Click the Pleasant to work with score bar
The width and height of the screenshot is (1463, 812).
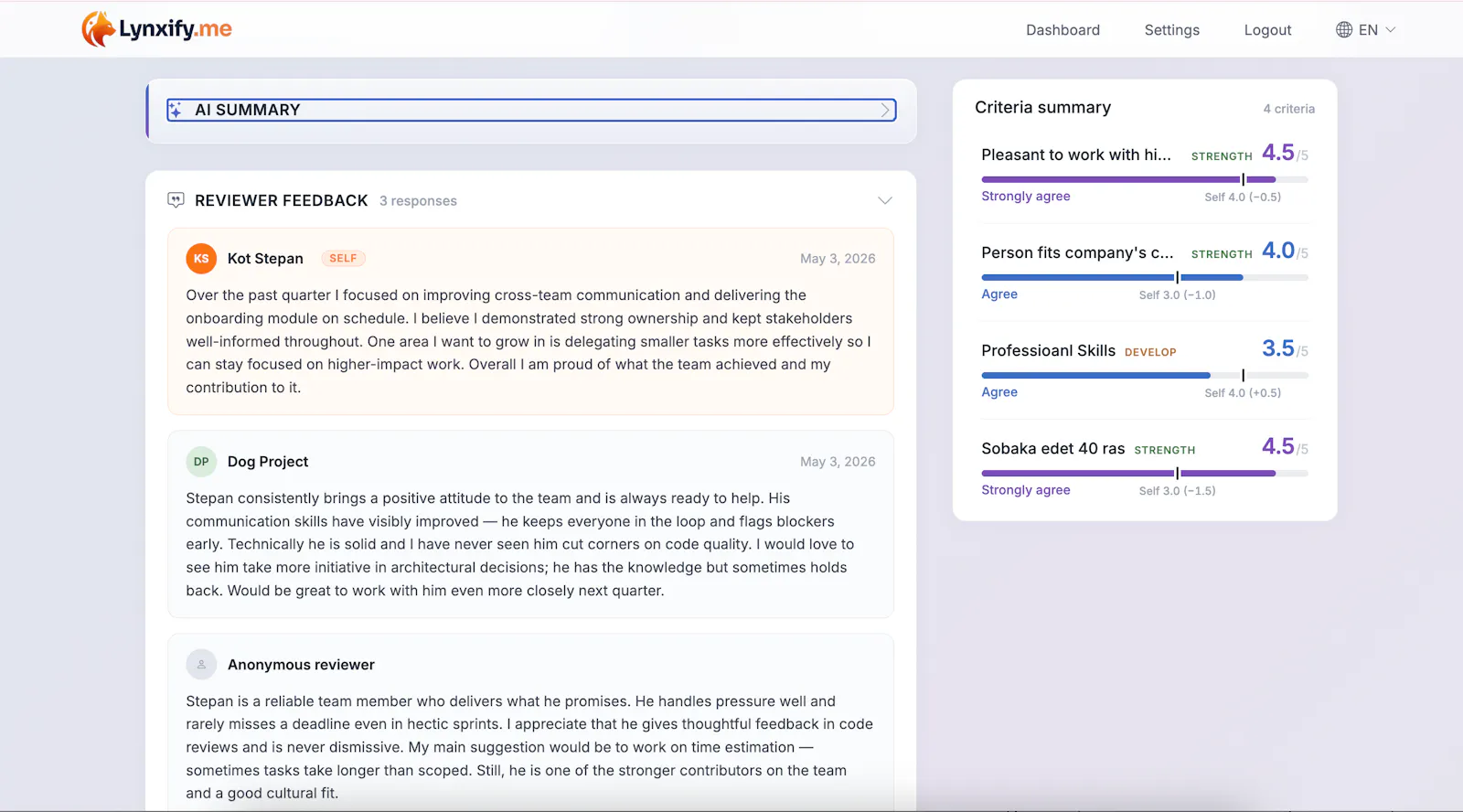1145,179
